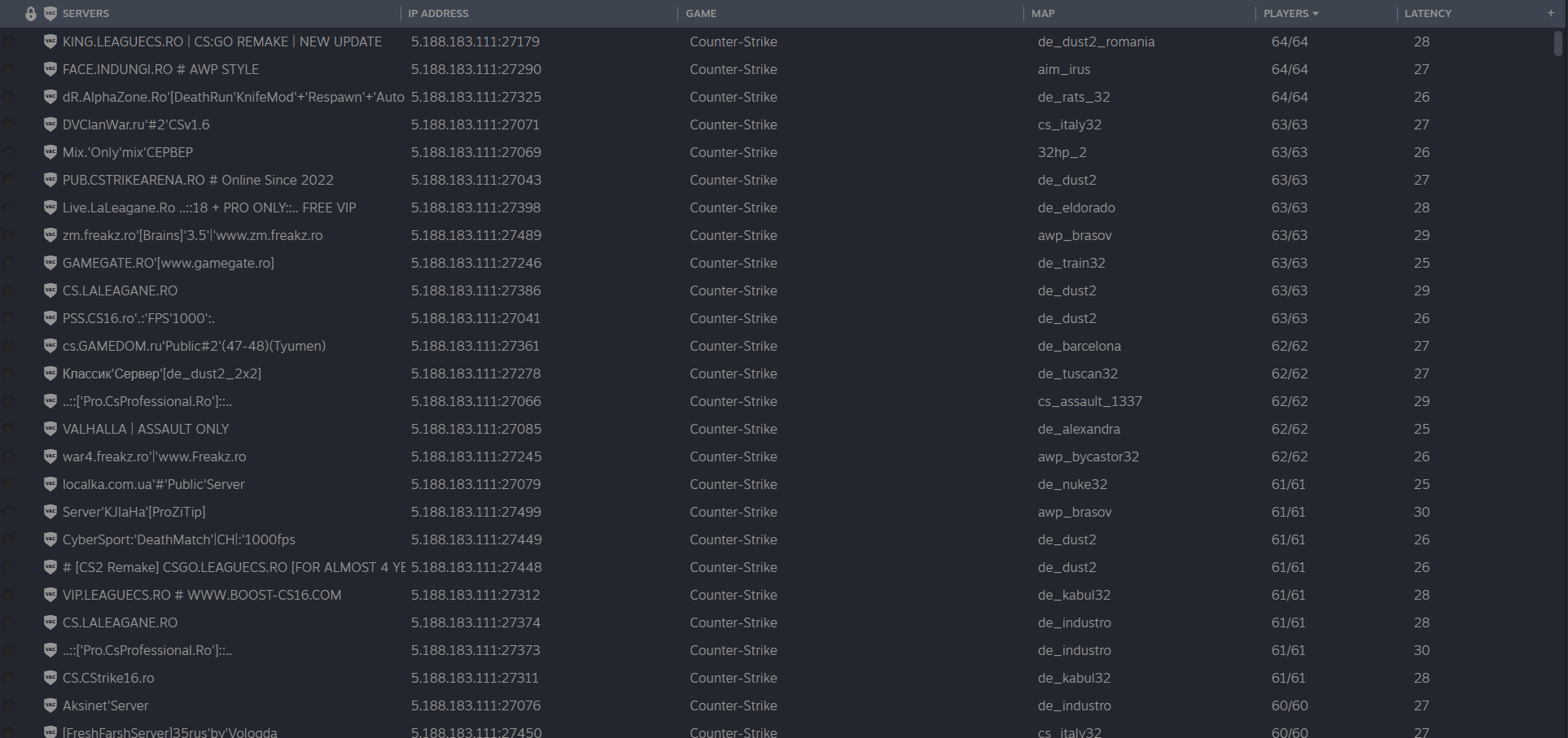Click the de_barcelona map cell
1568x738 pixels.
click(1080, 346)
